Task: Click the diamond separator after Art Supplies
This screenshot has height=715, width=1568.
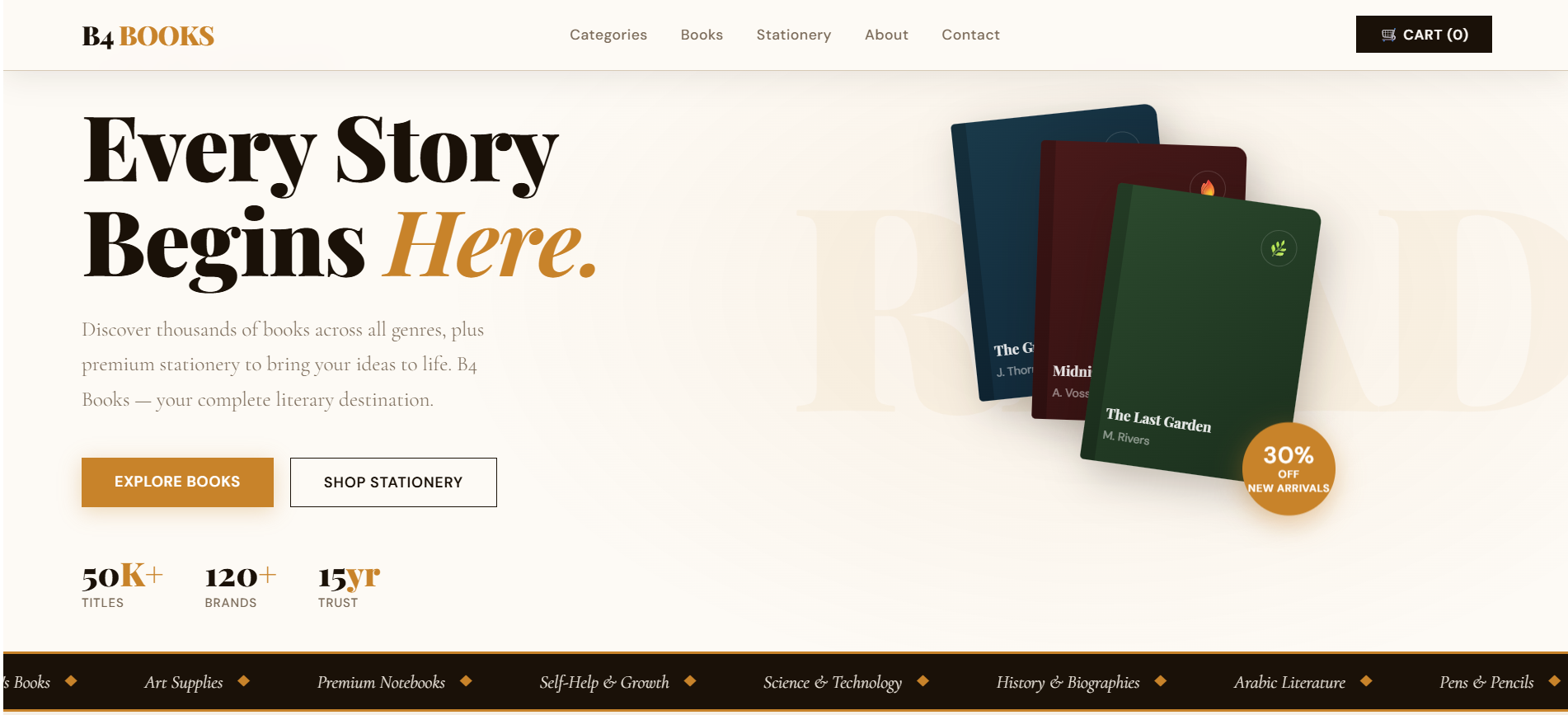Action: pos(244,681)
